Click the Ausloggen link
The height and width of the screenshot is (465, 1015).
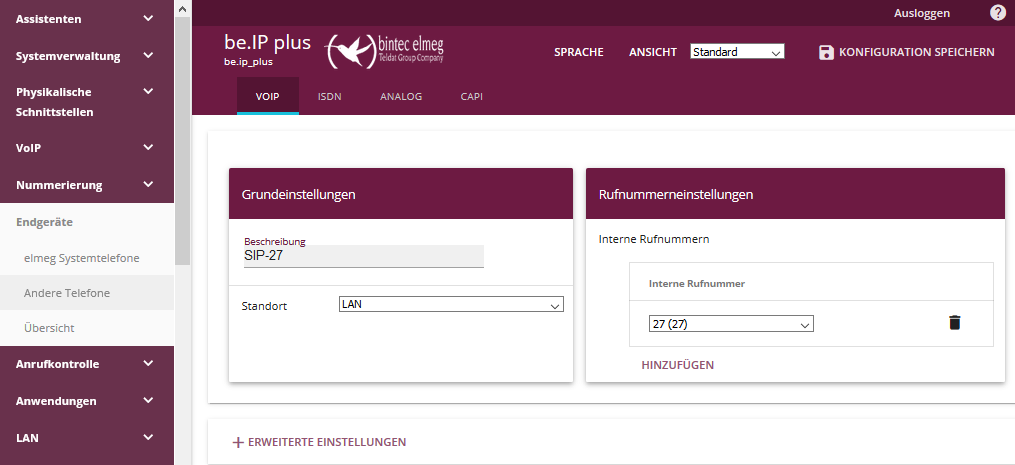tap(922, 14)
